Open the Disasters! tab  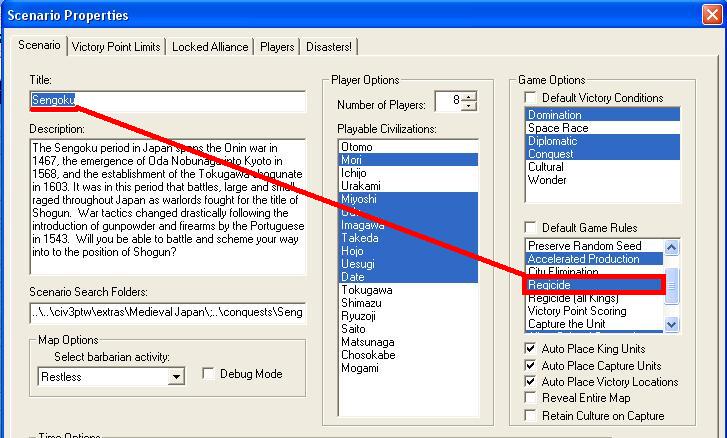pyautogui.click(x=328, y=47)
